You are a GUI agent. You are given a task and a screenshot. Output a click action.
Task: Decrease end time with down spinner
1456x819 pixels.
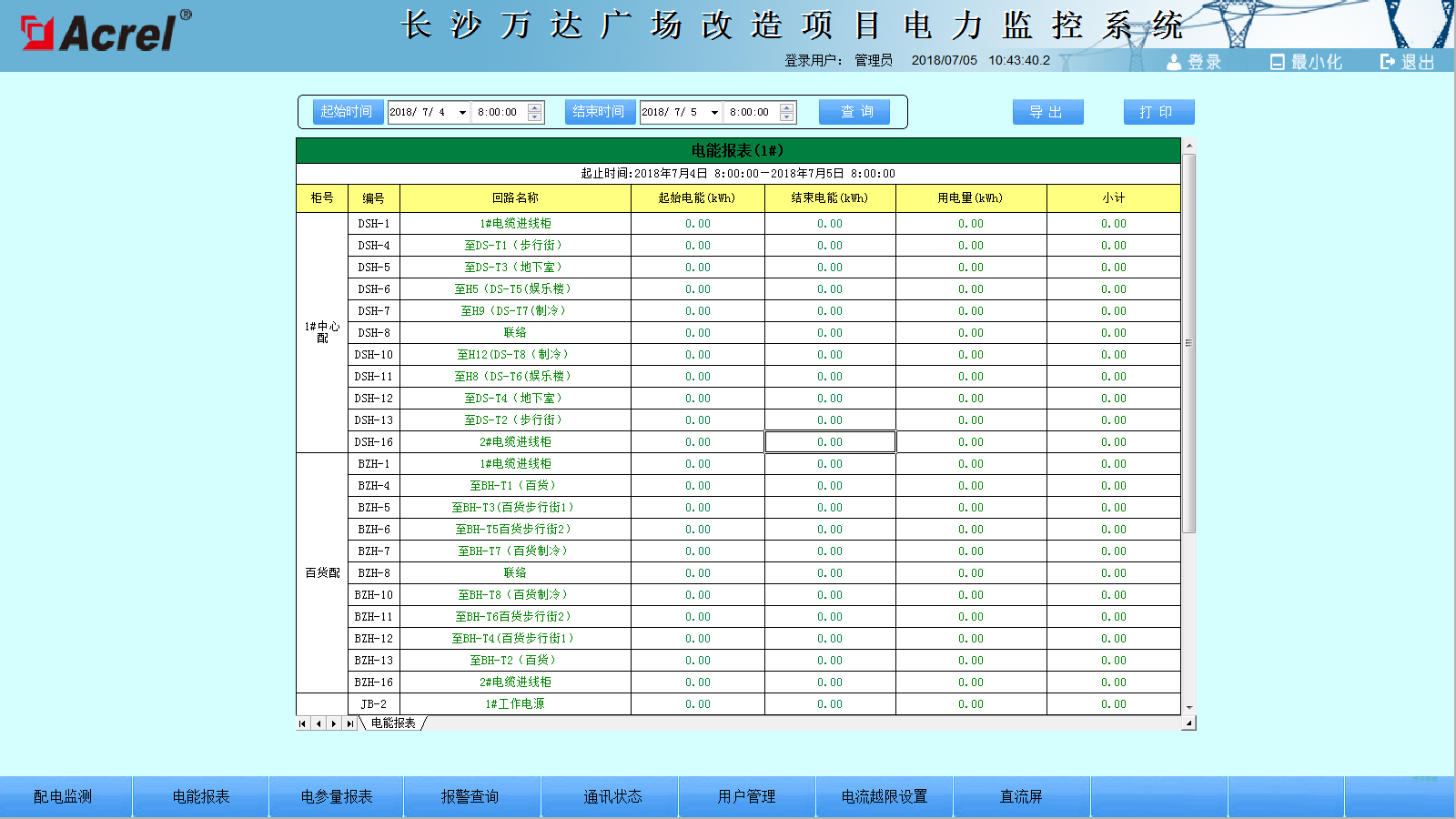[787, 117]
